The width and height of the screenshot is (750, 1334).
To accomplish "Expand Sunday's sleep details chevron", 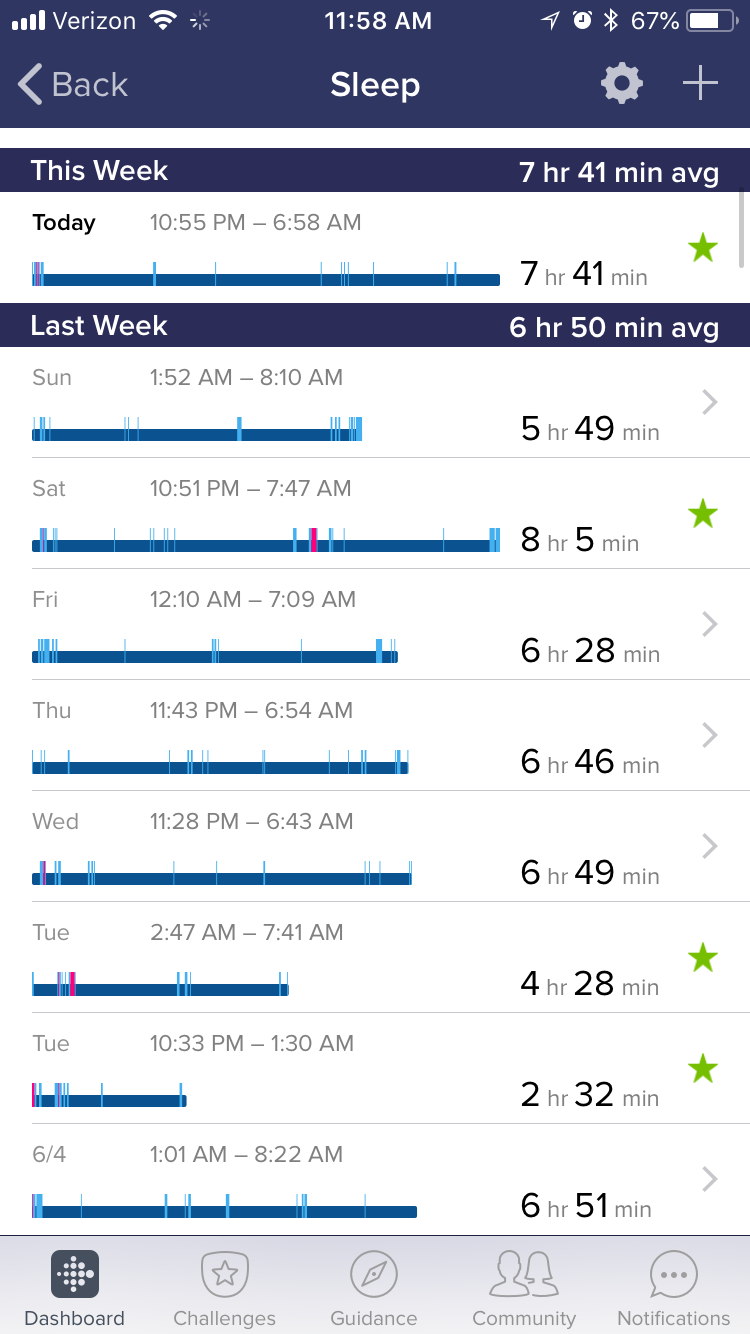I will pos(710,402).
